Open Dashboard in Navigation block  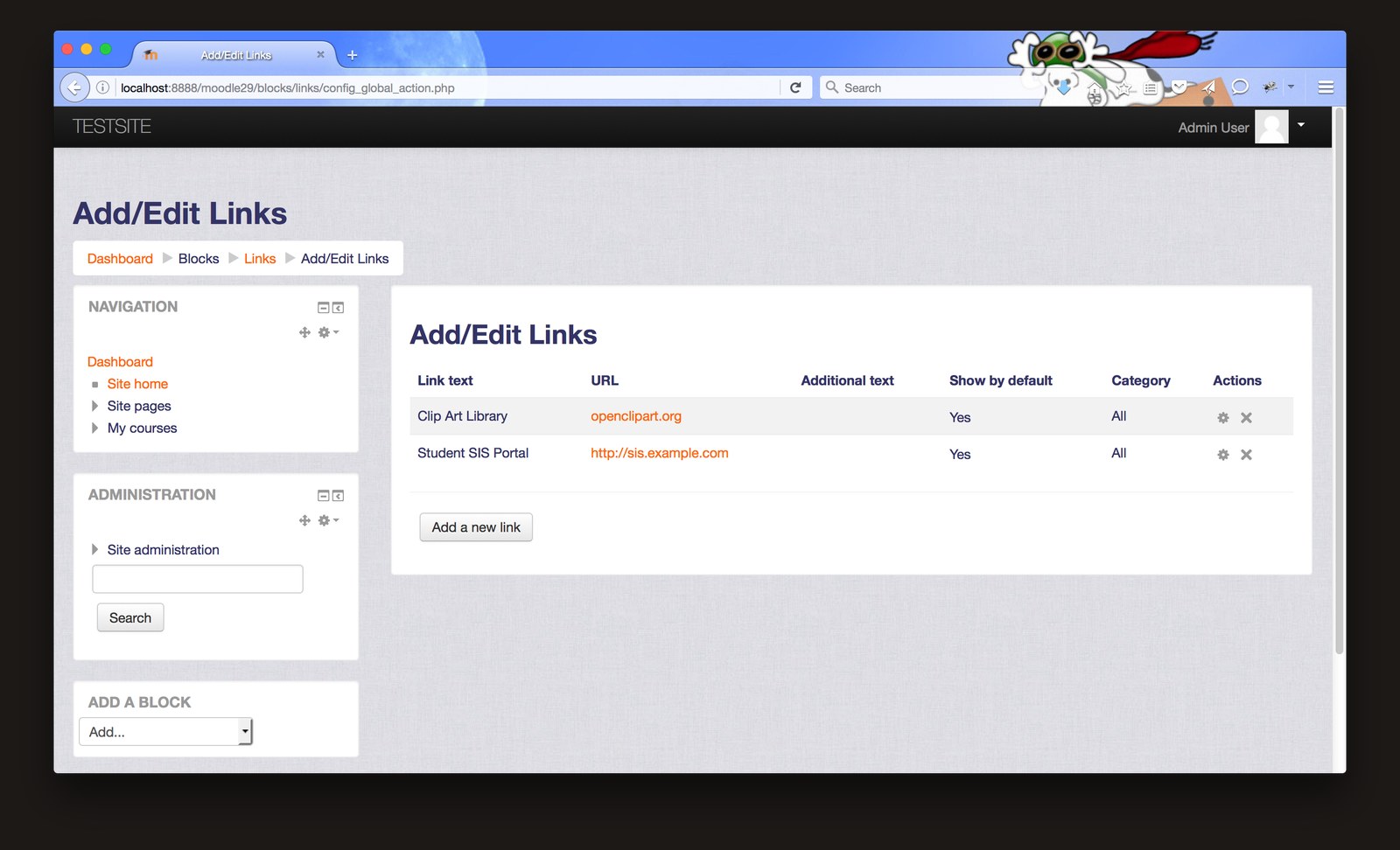[x=120, y=362]
